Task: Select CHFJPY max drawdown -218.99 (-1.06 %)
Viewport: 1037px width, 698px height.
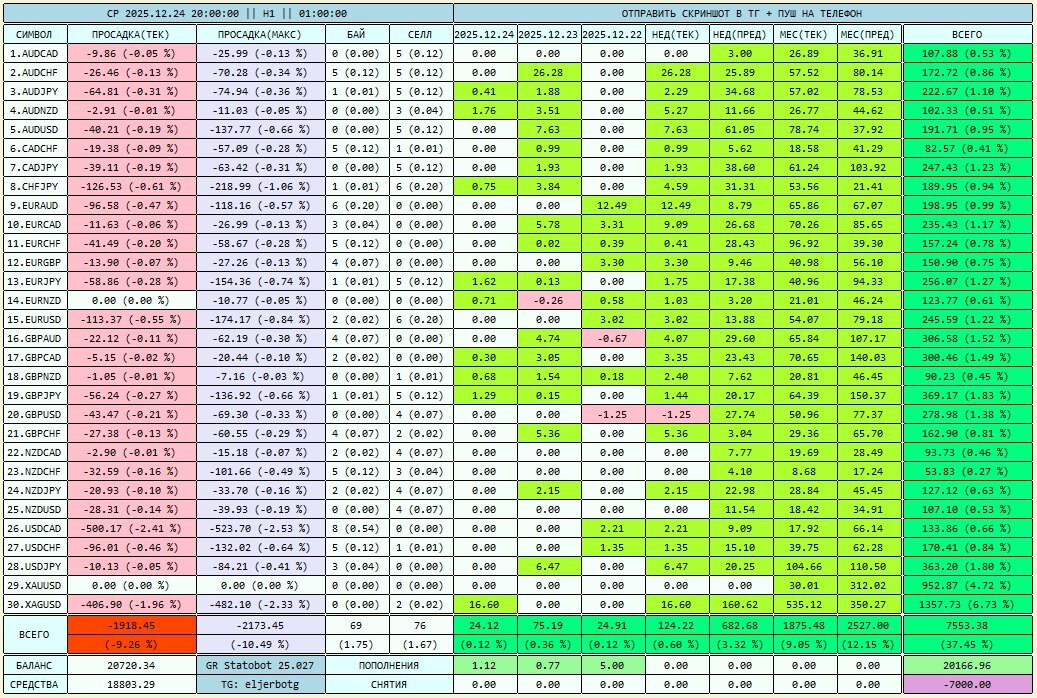Action: [x=260, y=187]
